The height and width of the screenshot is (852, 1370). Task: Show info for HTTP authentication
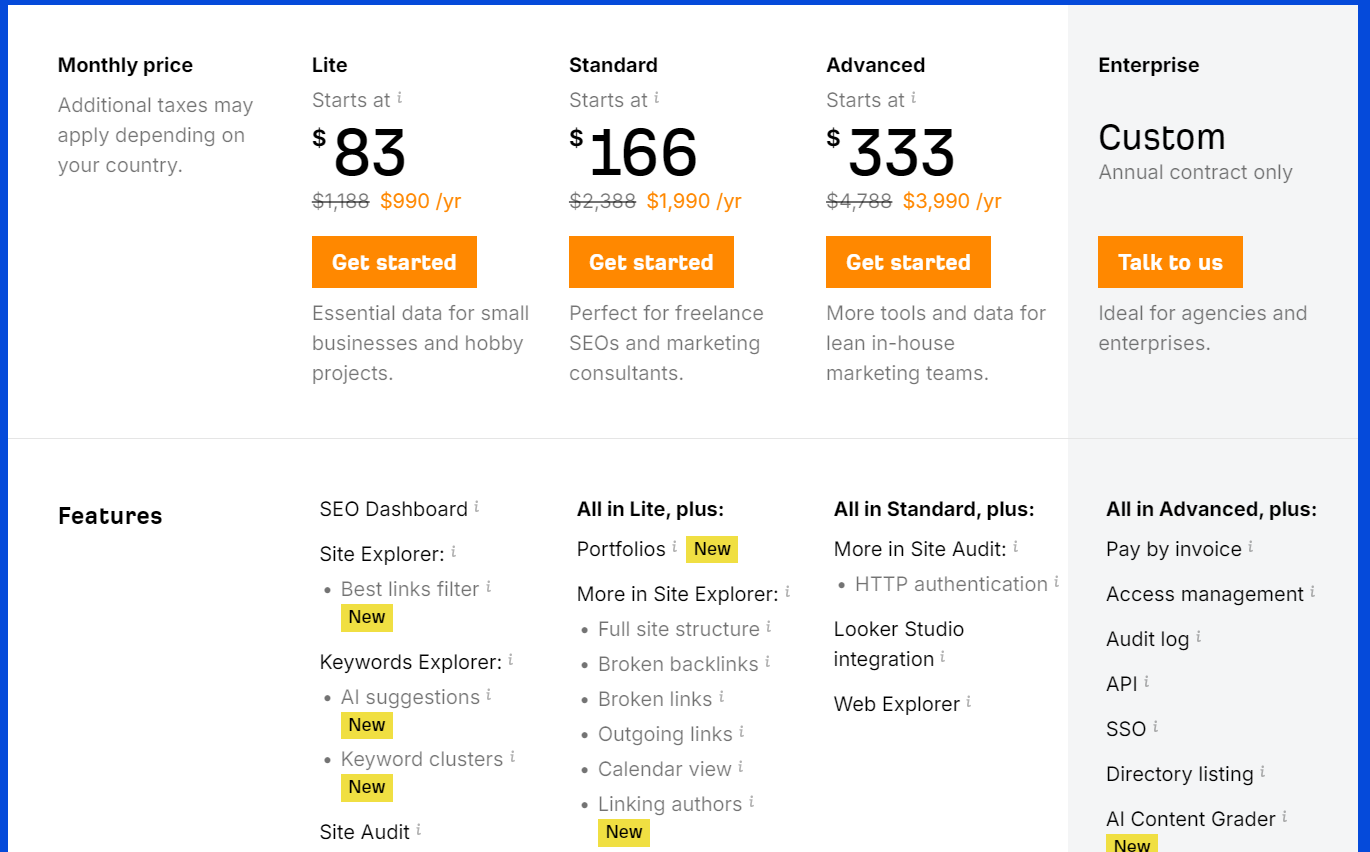click(x=1056, y=582)
